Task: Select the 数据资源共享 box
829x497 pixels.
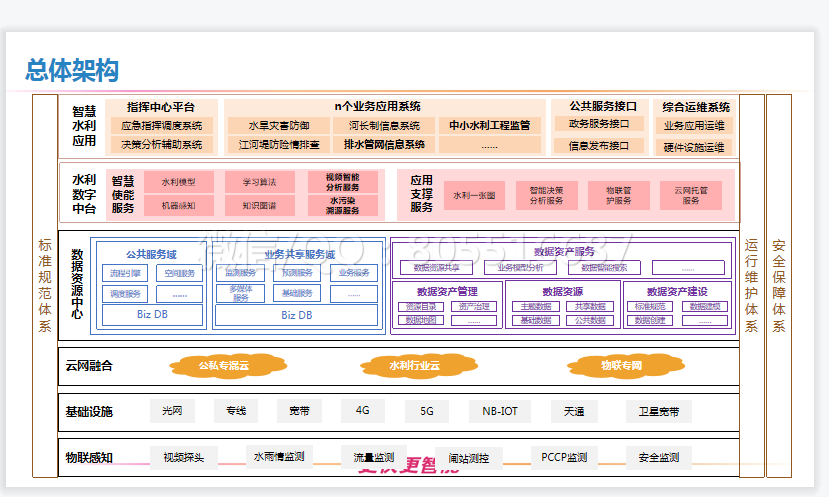Action: pyautogui.click(x=437, y=268)
